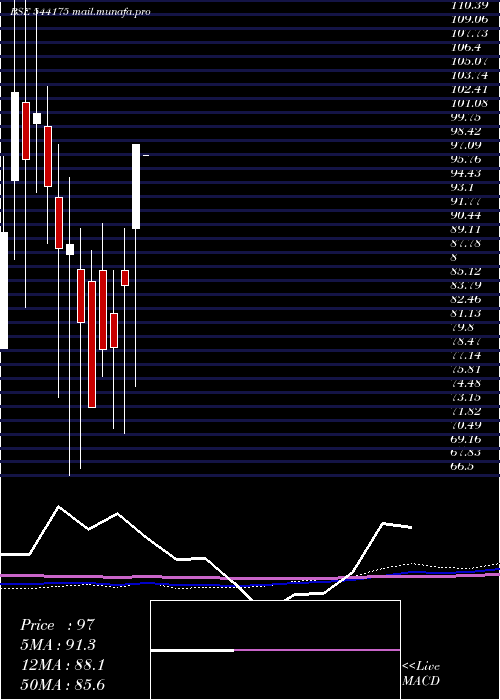Click the 75.81 axis value
This screenshot has height=700, width=500.
pyautogui.click(x=466, y=369)
